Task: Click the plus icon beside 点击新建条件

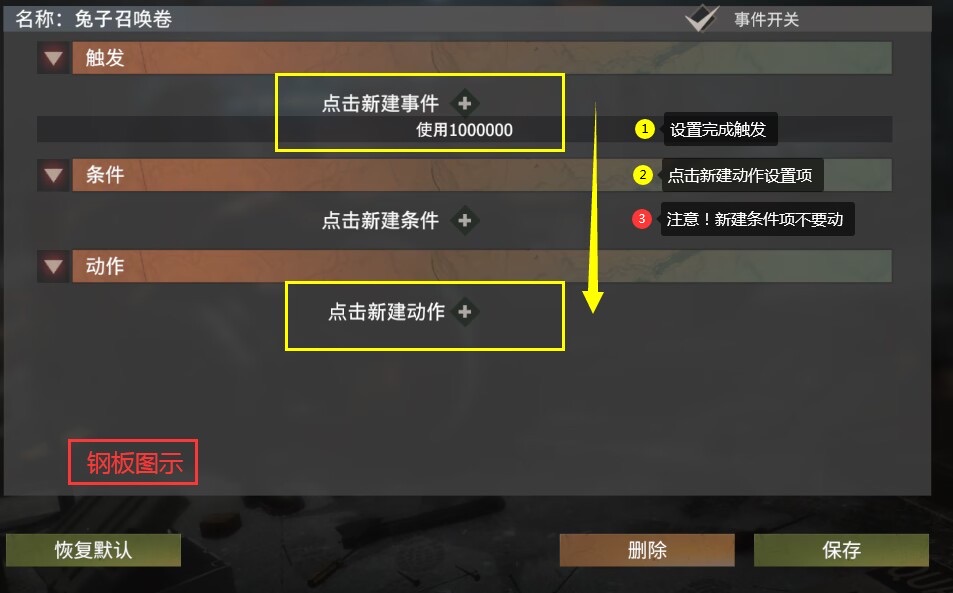Action: point(464,220)
